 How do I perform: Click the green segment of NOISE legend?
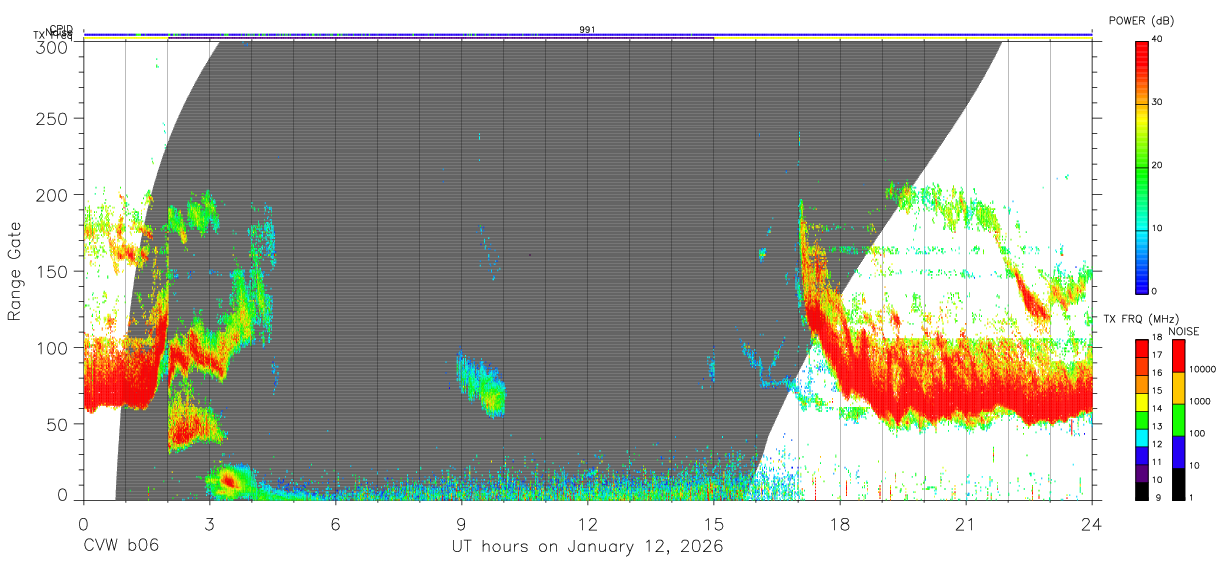coord(1178,419)
